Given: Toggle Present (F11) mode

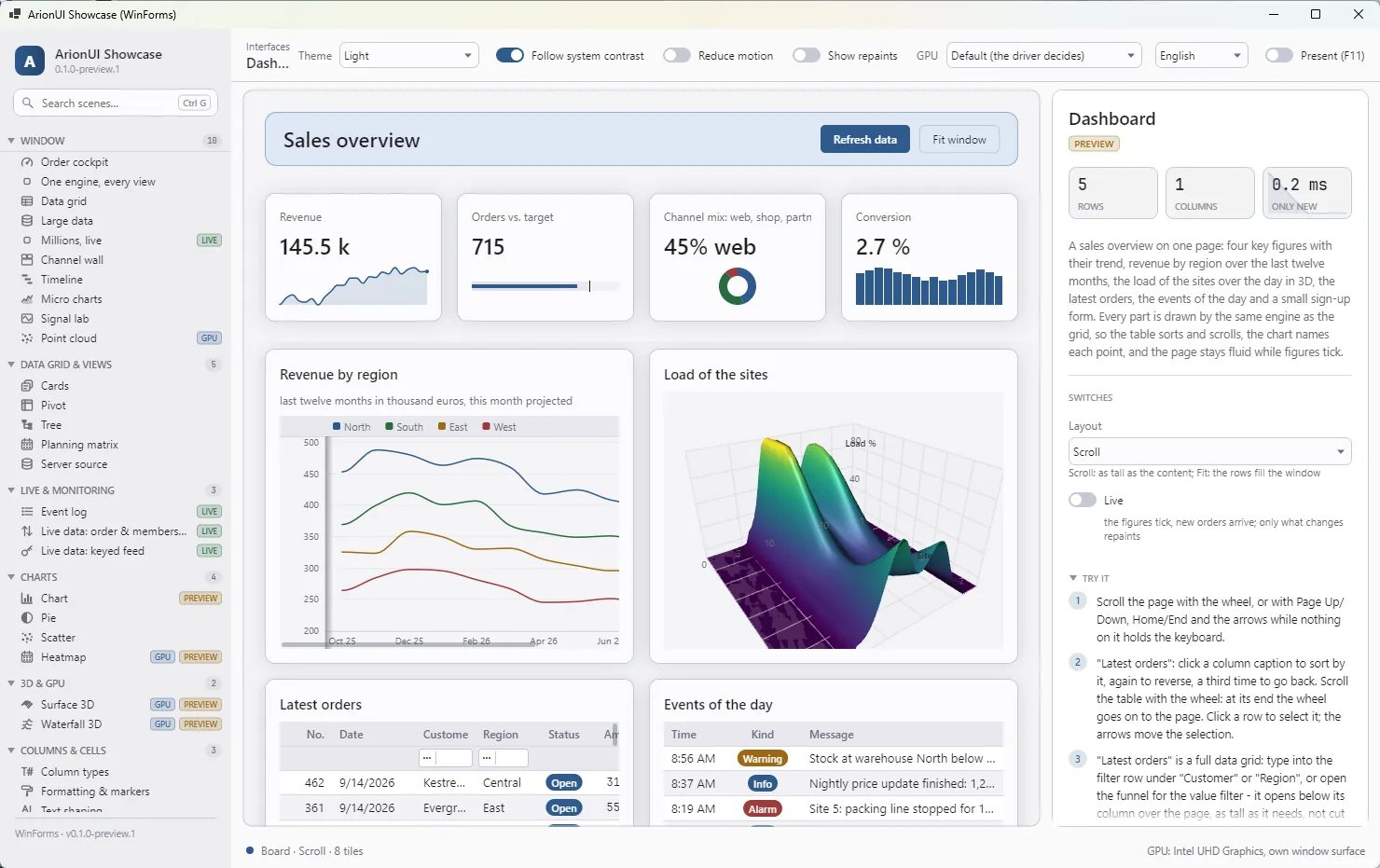Looking at the screenshot, I should (x=1279, y=56).
